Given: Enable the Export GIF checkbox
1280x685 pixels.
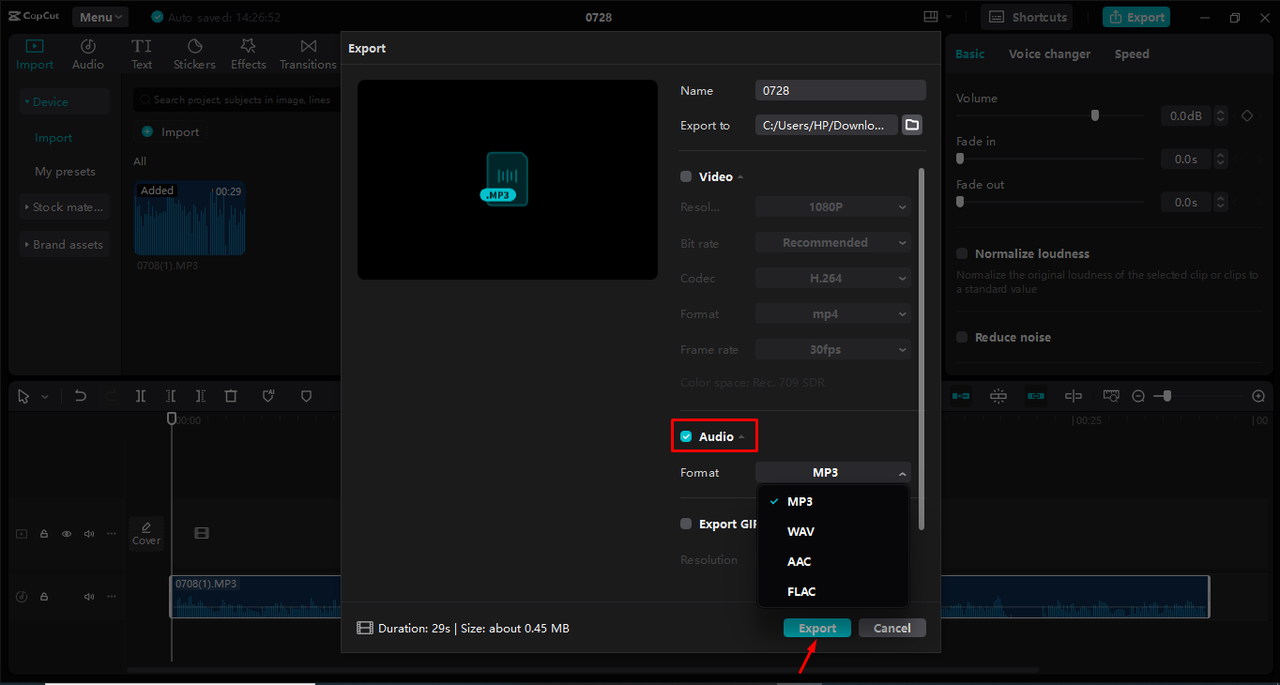Looking at the screenshot, I should 686,523.
